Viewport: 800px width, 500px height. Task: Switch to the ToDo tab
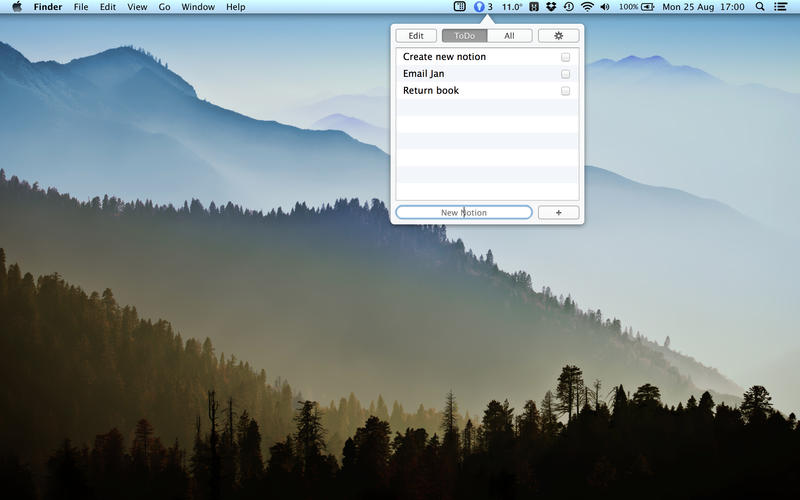pos(464,36)
